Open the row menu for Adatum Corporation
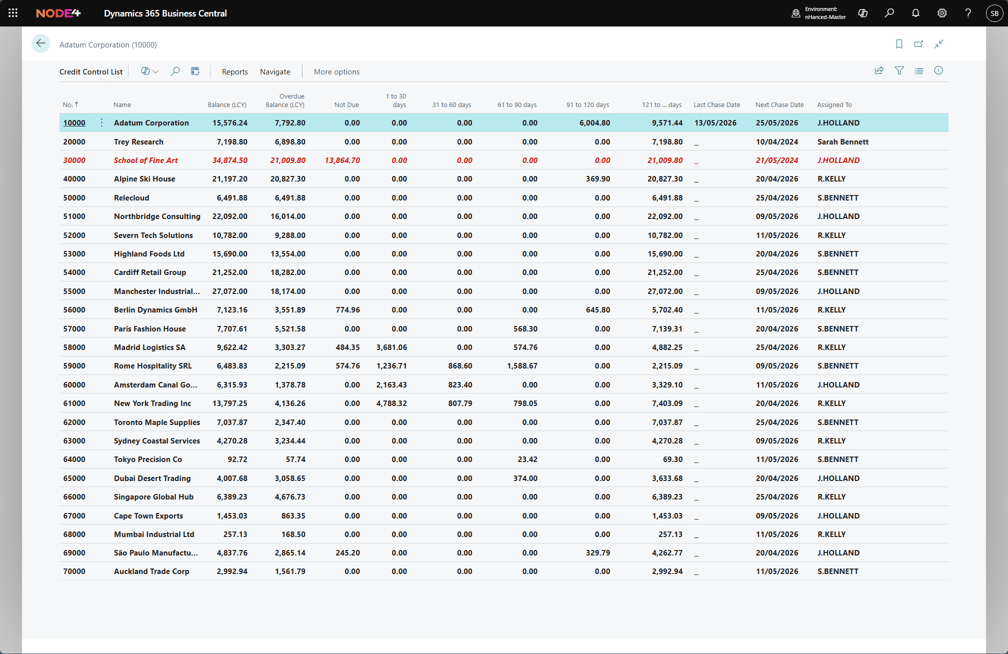 point(101,123)
